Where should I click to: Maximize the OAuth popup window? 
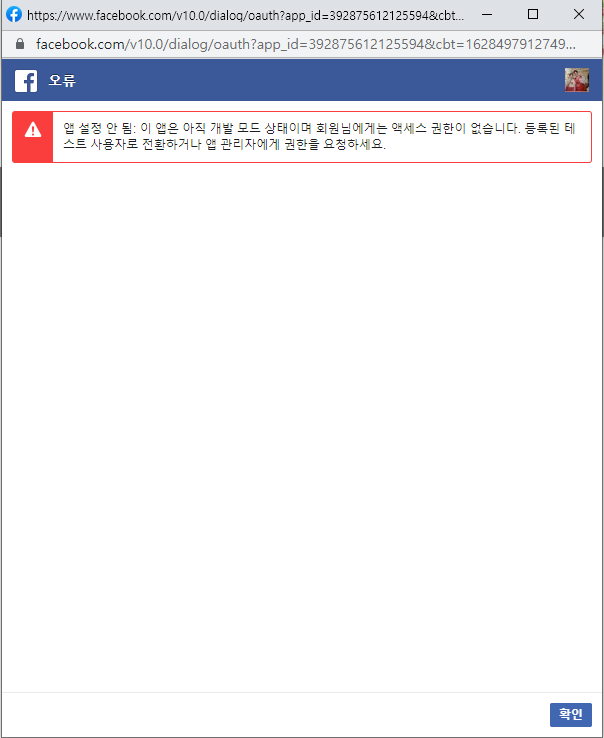tap(532, 15)
